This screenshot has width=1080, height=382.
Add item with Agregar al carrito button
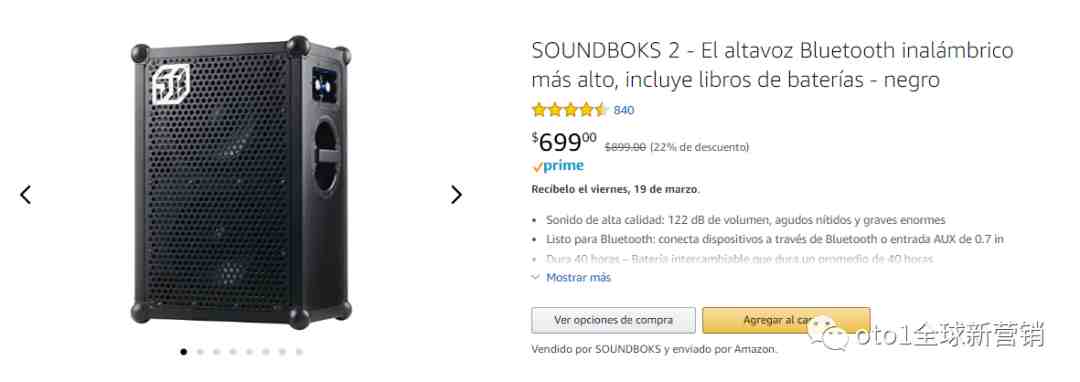[x=786, y=320]
